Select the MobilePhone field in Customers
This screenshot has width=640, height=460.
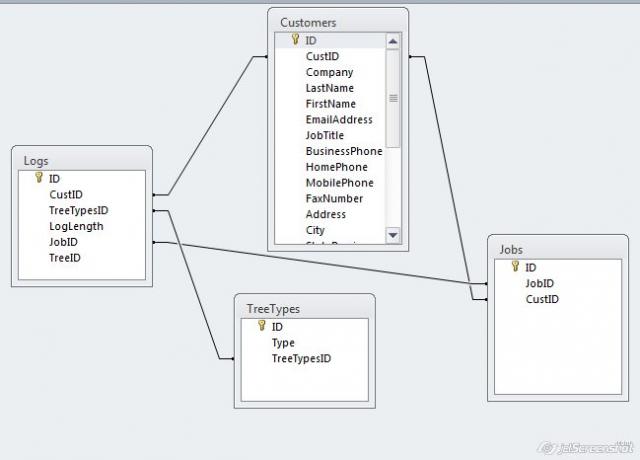point(330,183)
